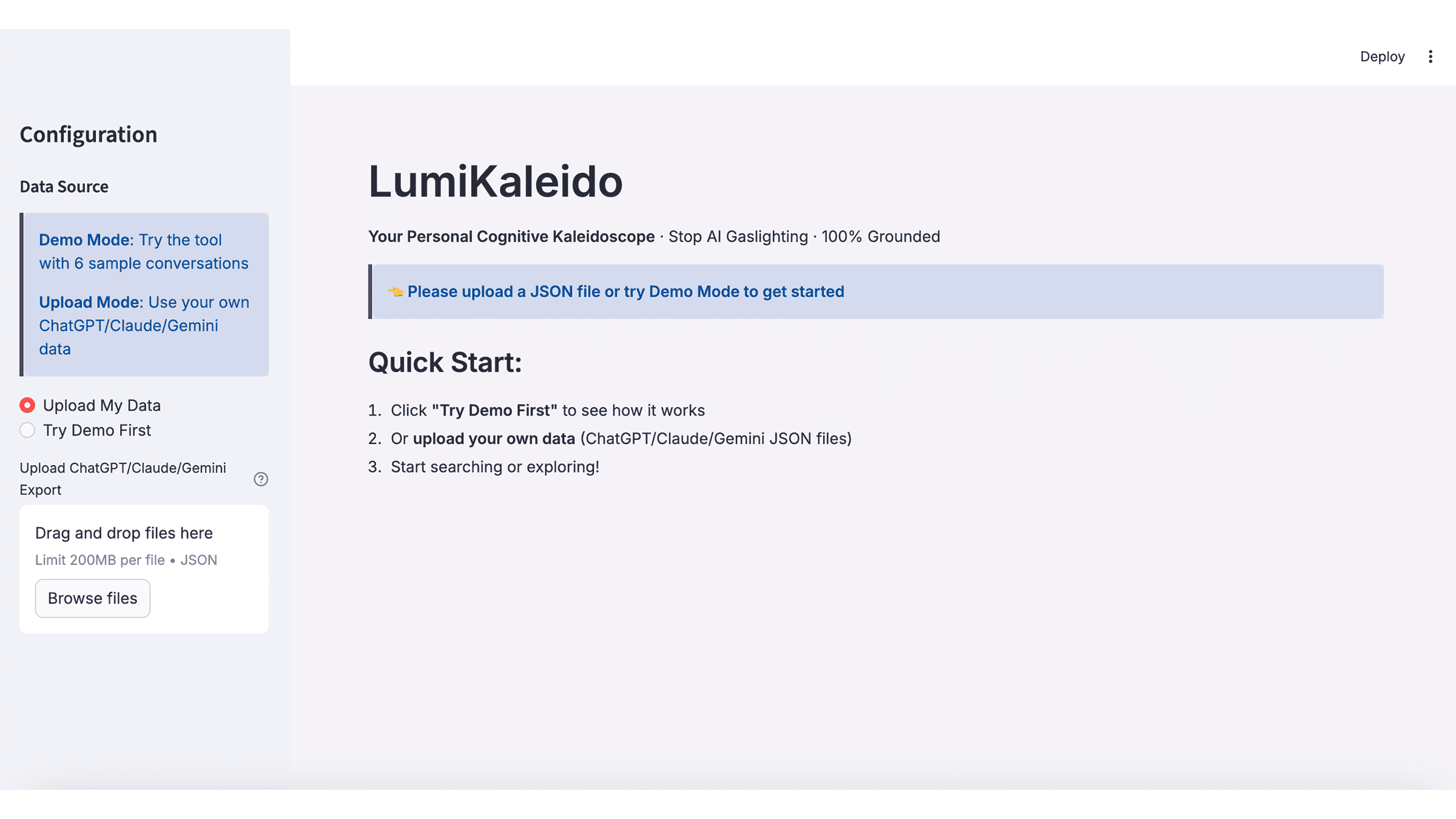Open the three-dot options menu

click(1430, 56)
